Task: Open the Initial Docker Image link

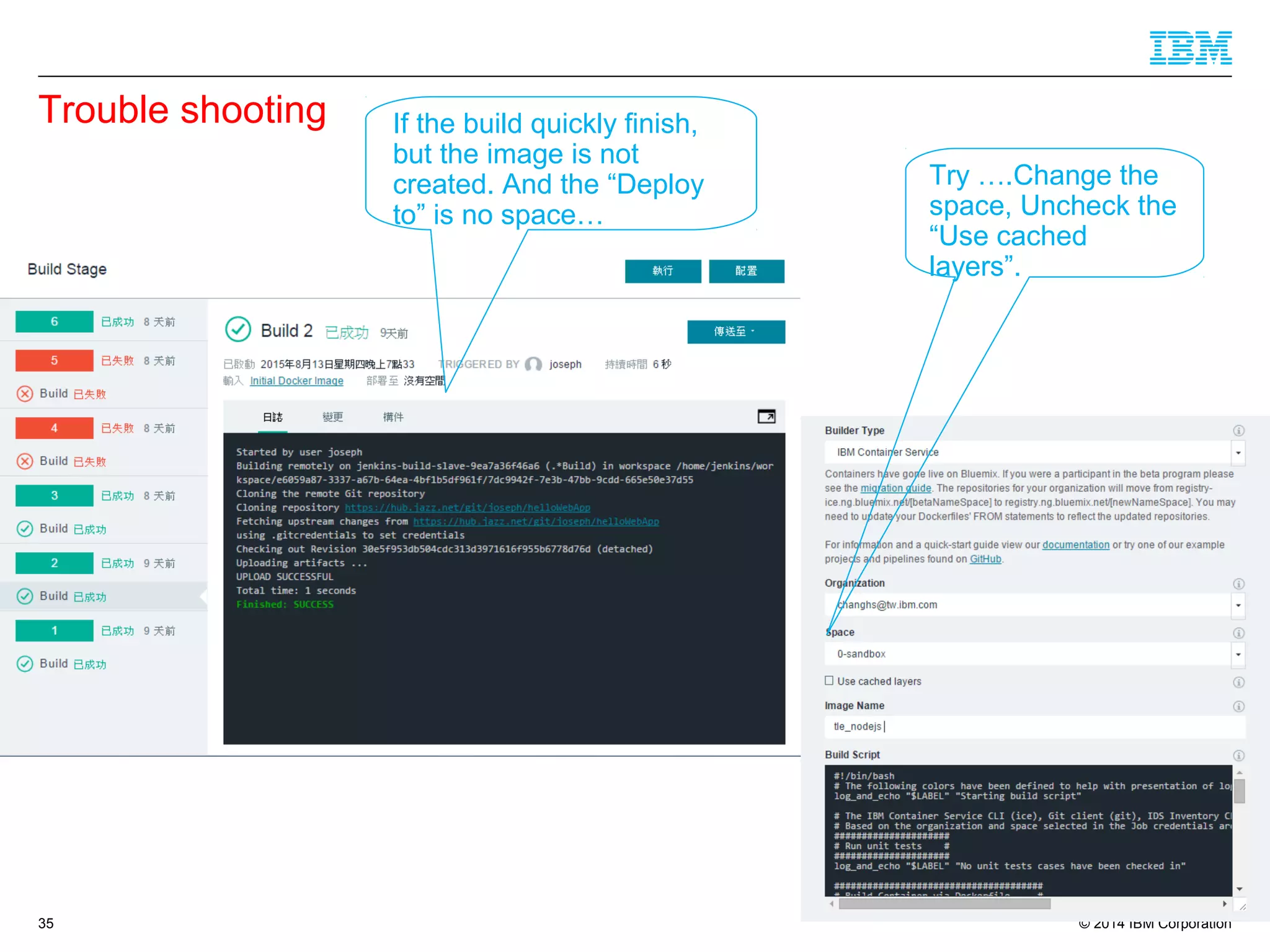Action: [x=296, y=381]
